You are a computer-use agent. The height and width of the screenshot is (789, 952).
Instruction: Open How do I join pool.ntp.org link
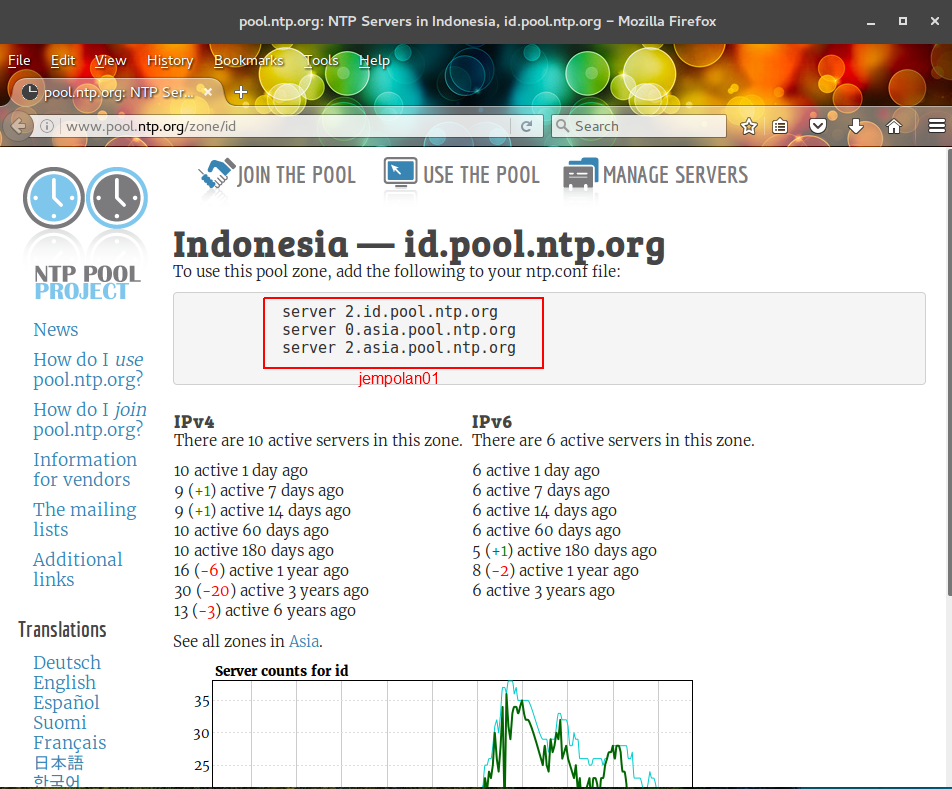(x=90, y=419)
